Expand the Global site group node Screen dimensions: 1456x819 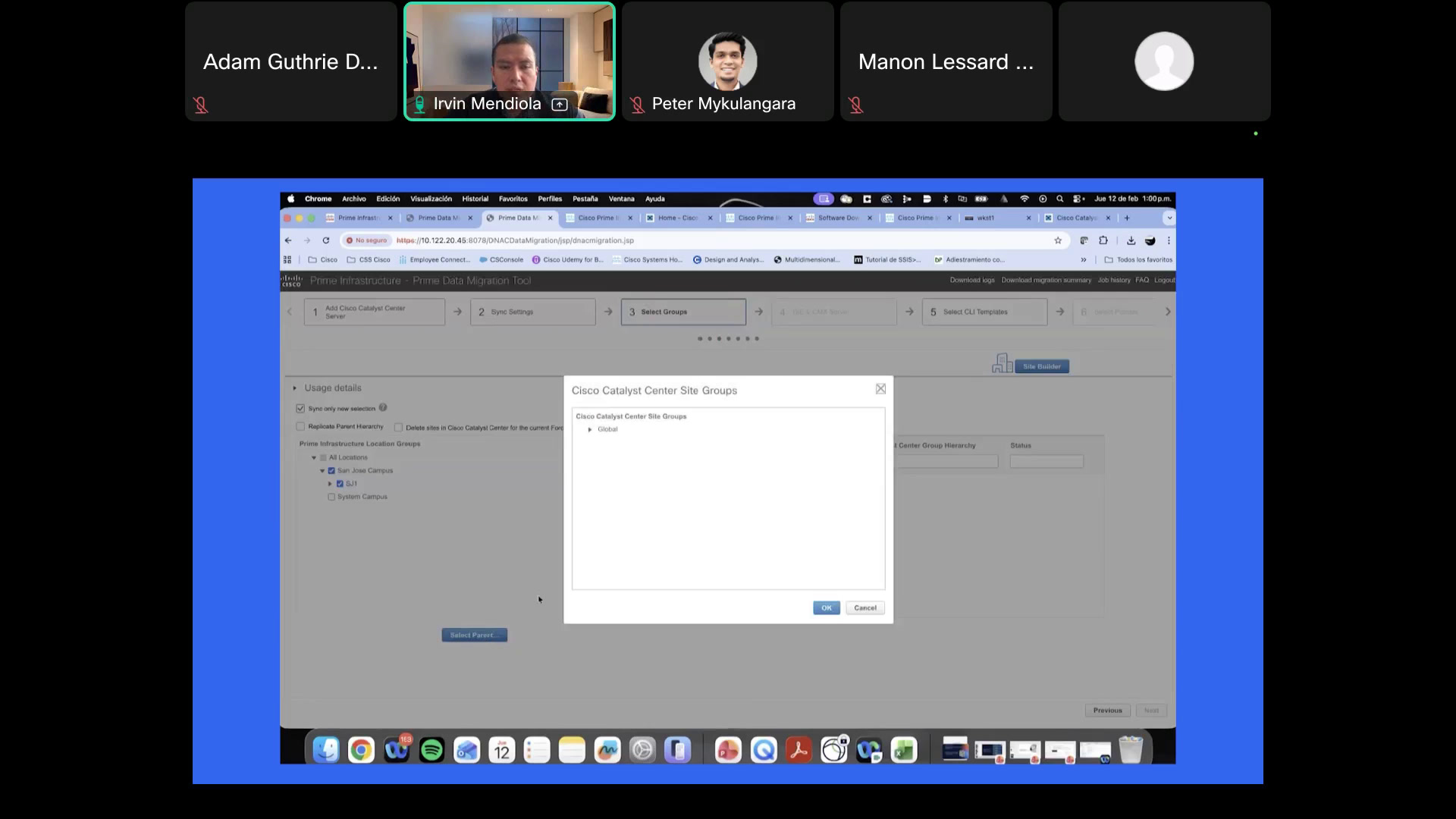(590, 430)
